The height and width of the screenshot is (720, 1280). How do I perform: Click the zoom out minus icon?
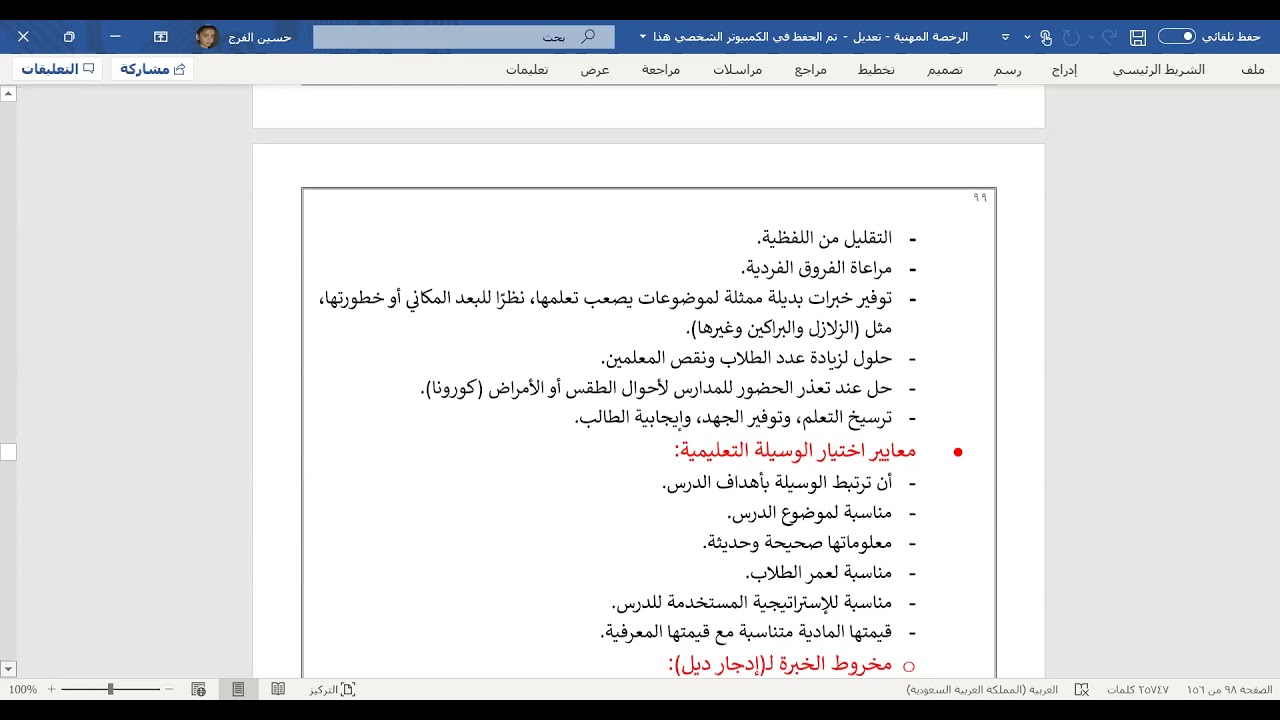(x=168, y=689)
